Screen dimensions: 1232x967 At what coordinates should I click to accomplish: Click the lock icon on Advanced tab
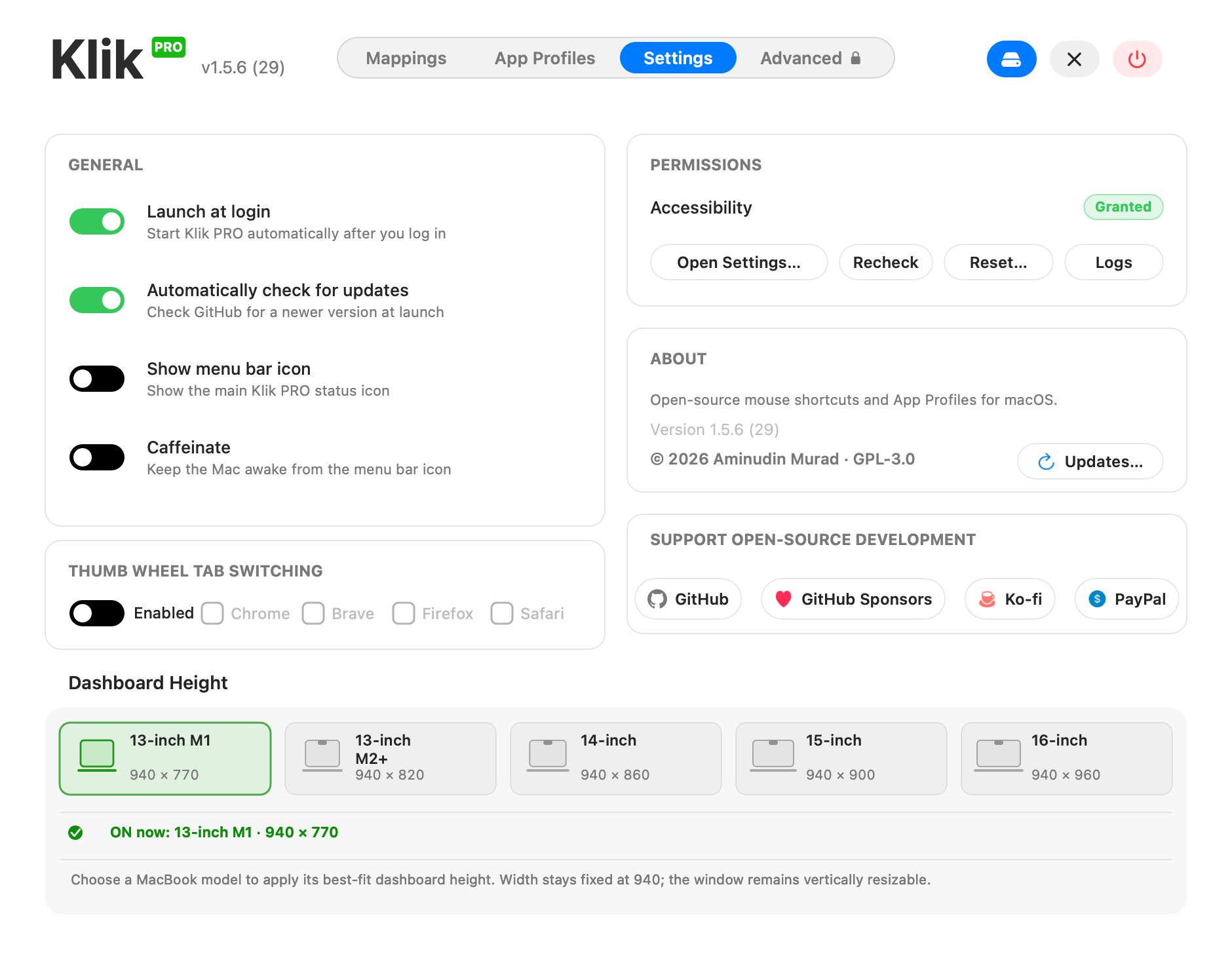[x=855, y=58]
